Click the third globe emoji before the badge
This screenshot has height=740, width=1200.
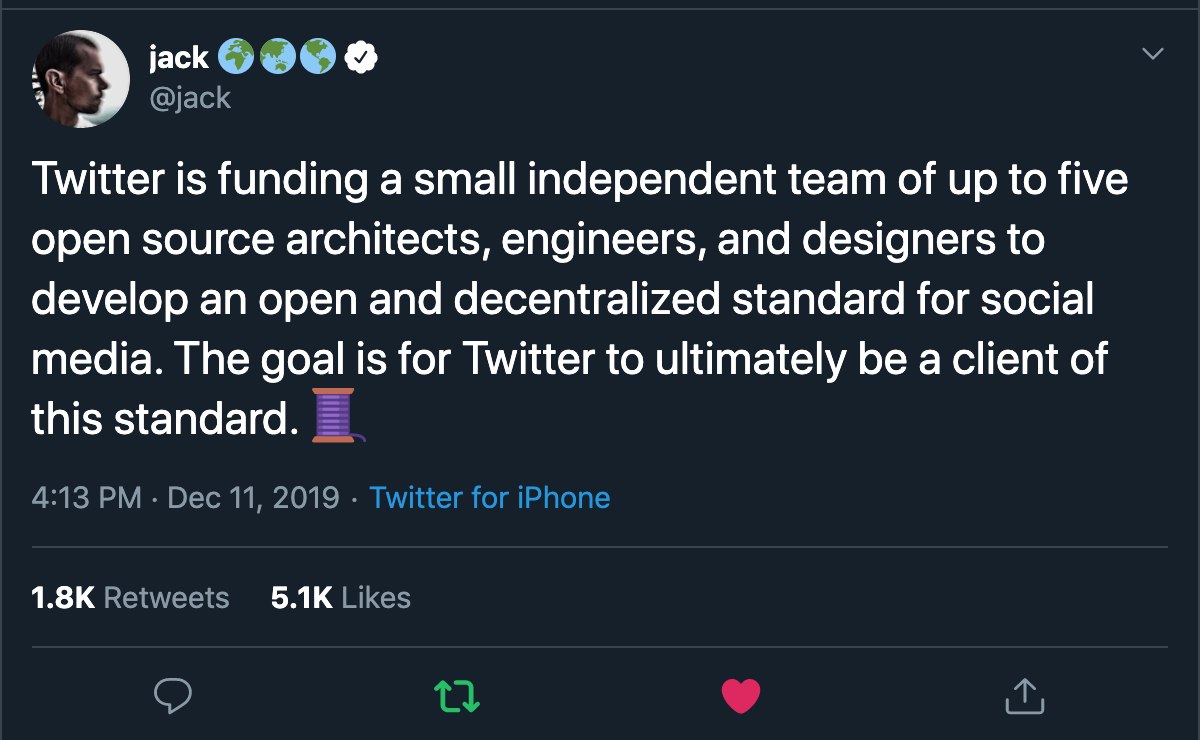[319, 58]
